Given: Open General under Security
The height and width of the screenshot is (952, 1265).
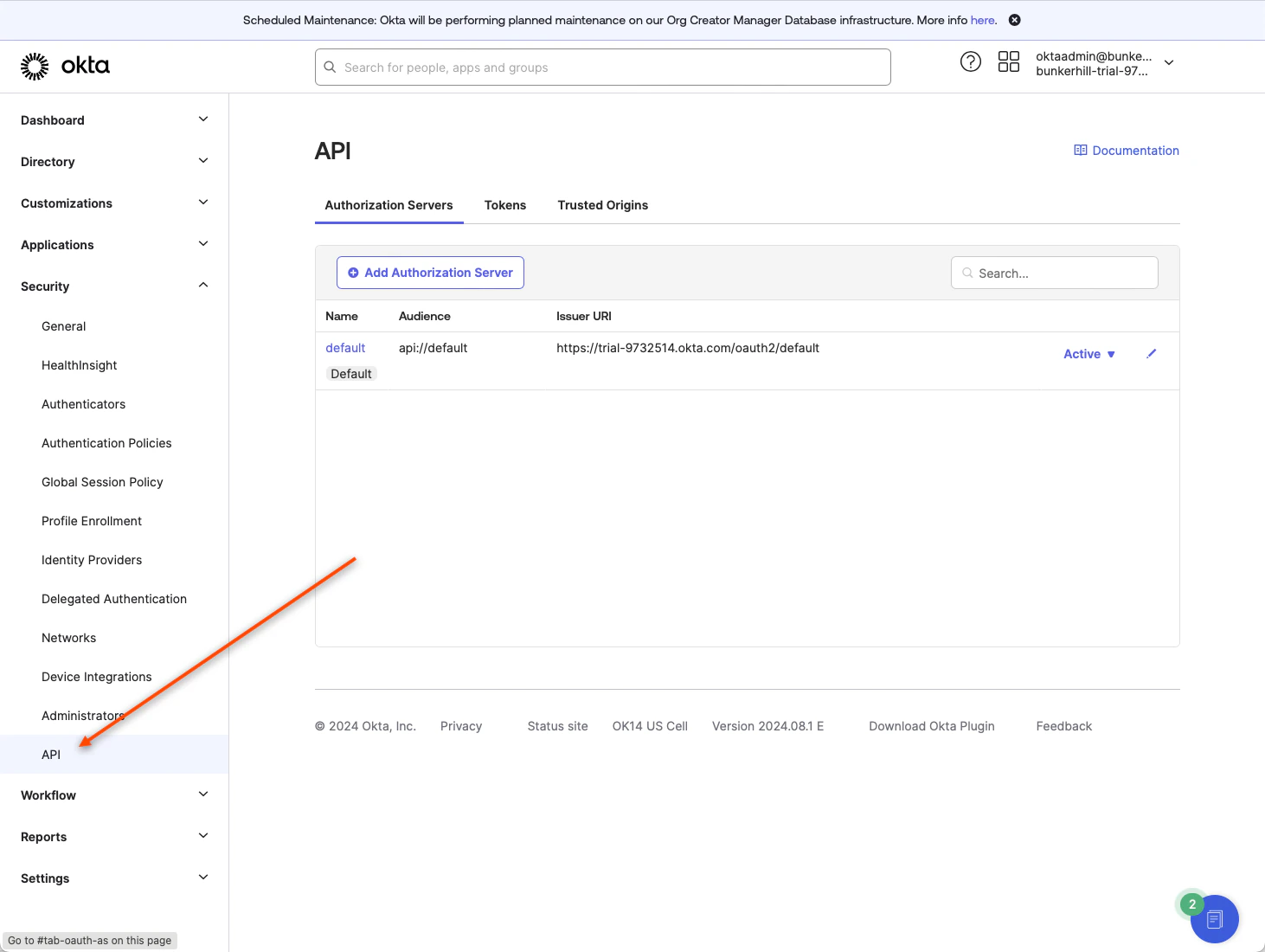Looking at the screenshot, I should (64, 326).
